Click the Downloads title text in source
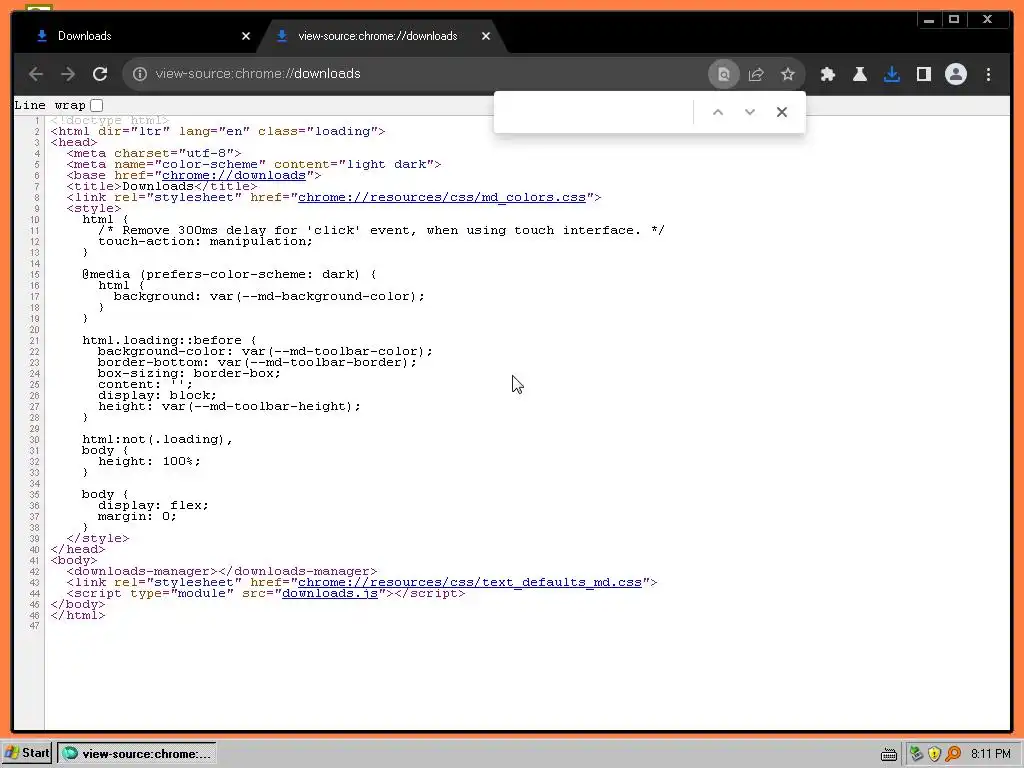 [x=158, y=186]
